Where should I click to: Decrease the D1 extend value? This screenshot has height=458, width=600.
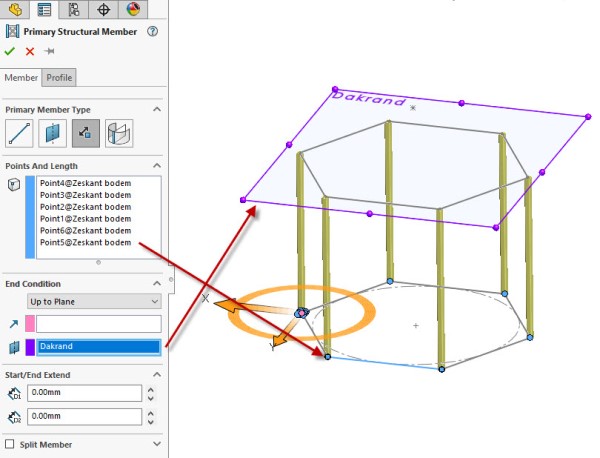coord(151,398)
